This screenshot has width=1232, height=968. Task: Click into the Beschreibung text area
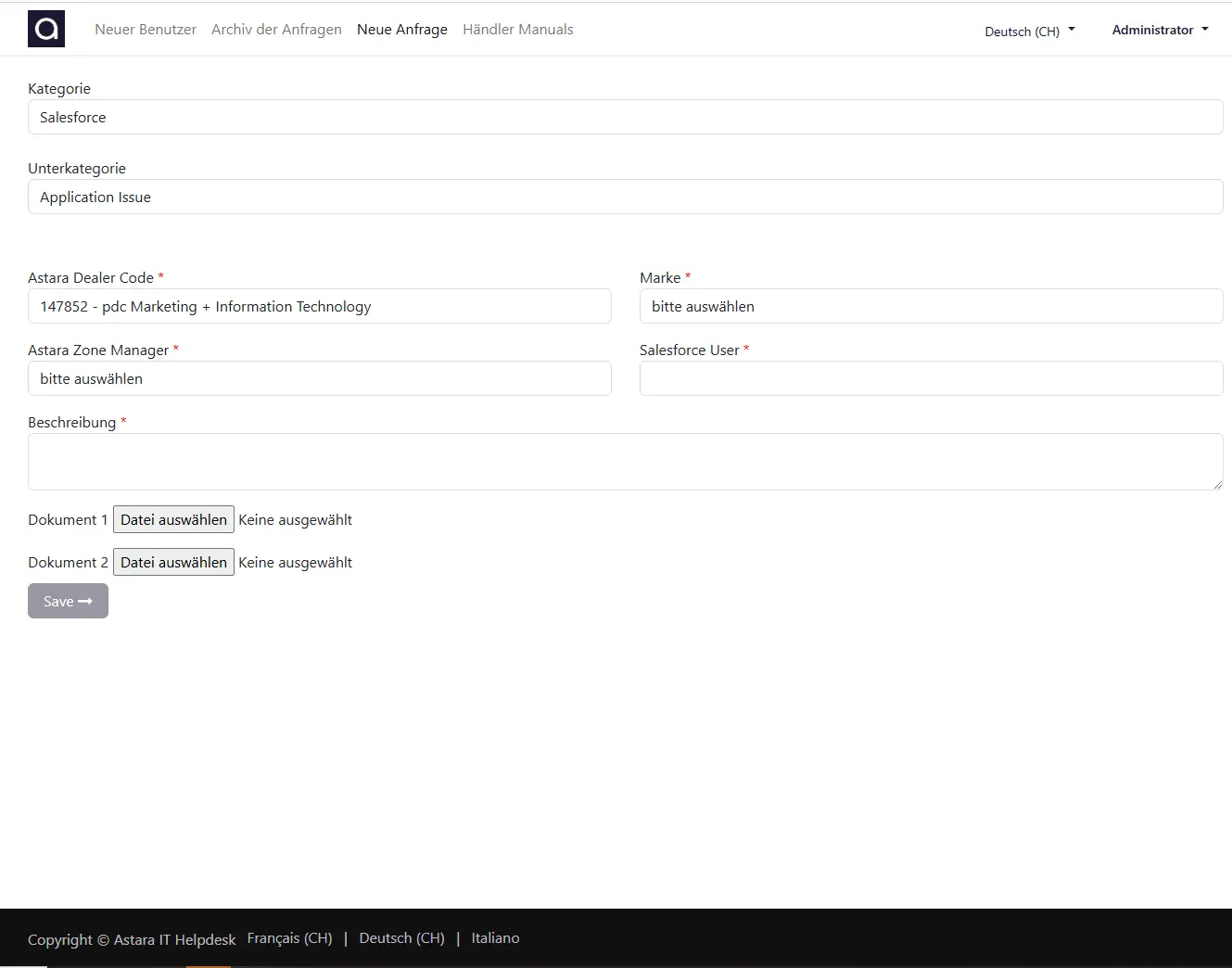(625, 462)
